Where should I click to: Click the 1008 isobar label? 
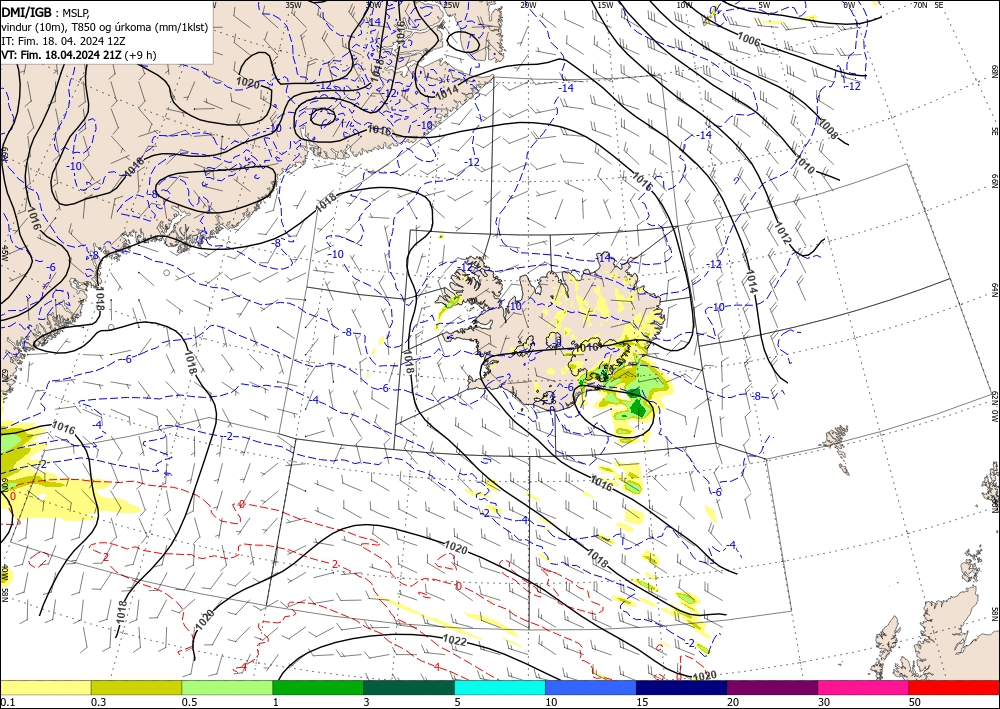(828, 129)
